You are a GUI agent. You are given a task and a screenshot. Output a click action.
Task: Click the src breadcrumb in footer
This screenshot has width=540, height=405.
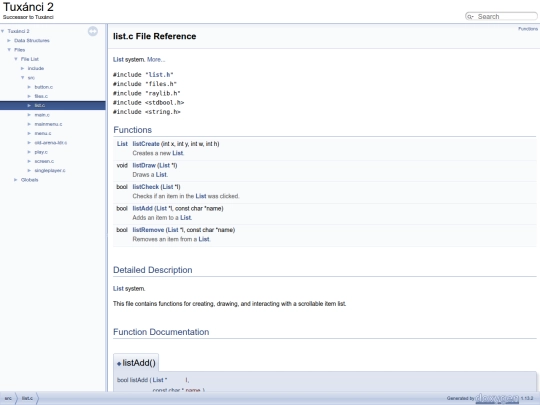click(8, 398)
